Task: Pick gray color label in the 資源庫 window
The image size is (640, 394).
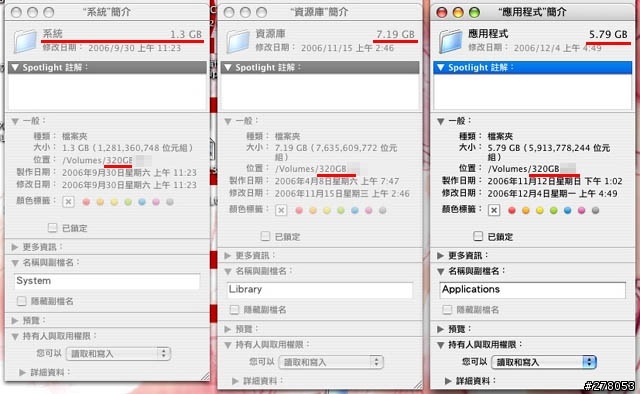Action: (382, 210)
